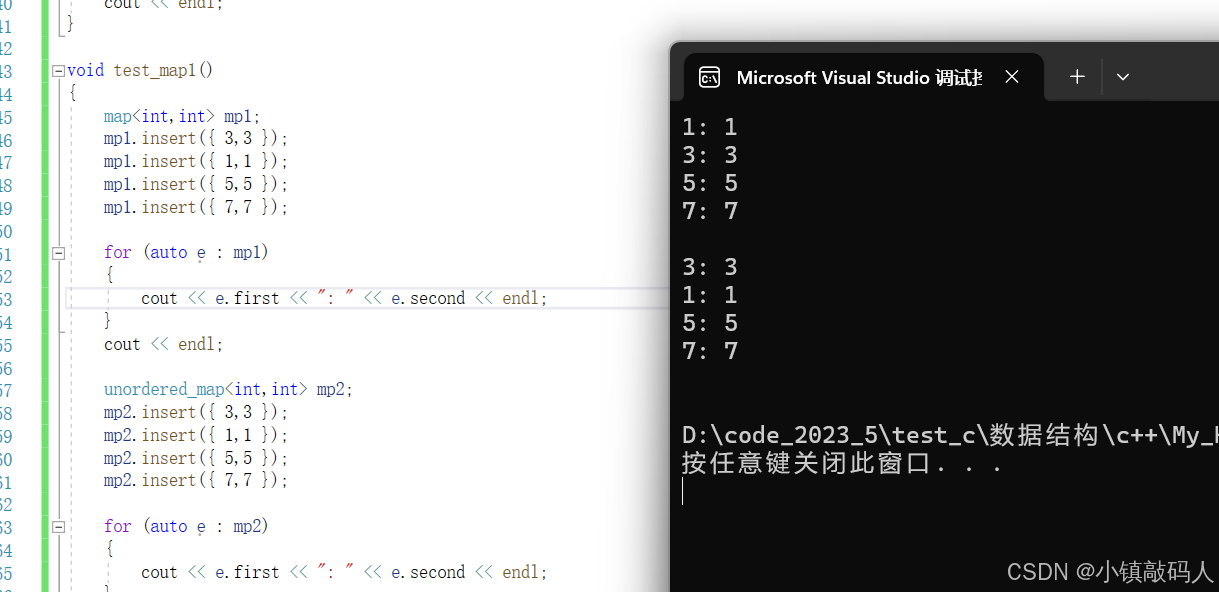Click the 'mp2.insert({ 1,1 });' line
Image resolution: width=1219 pixels, height=592 pixels.
coord(196,435)
